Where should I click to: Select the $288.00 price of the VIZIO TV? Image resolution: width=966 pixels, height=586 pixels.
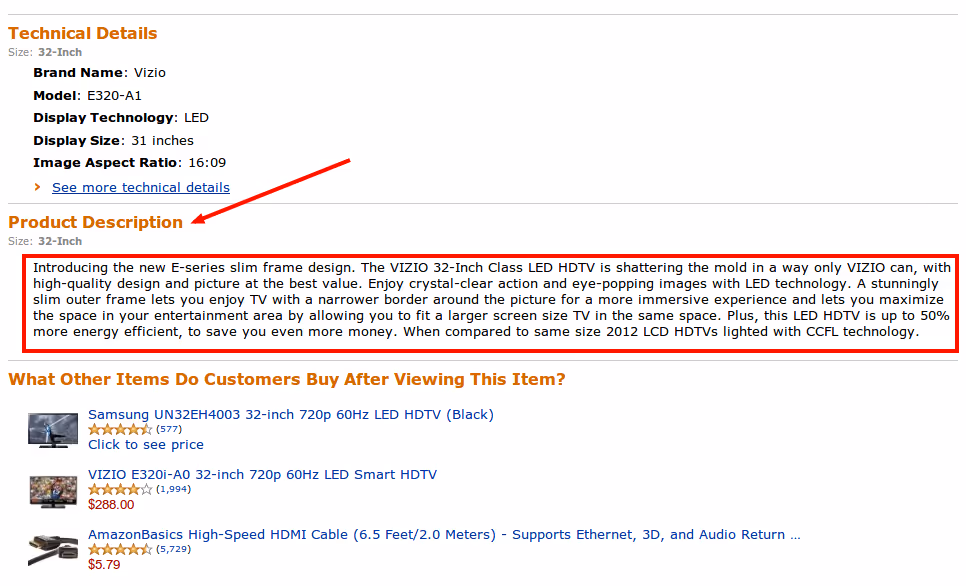click(x=110, y=504)
